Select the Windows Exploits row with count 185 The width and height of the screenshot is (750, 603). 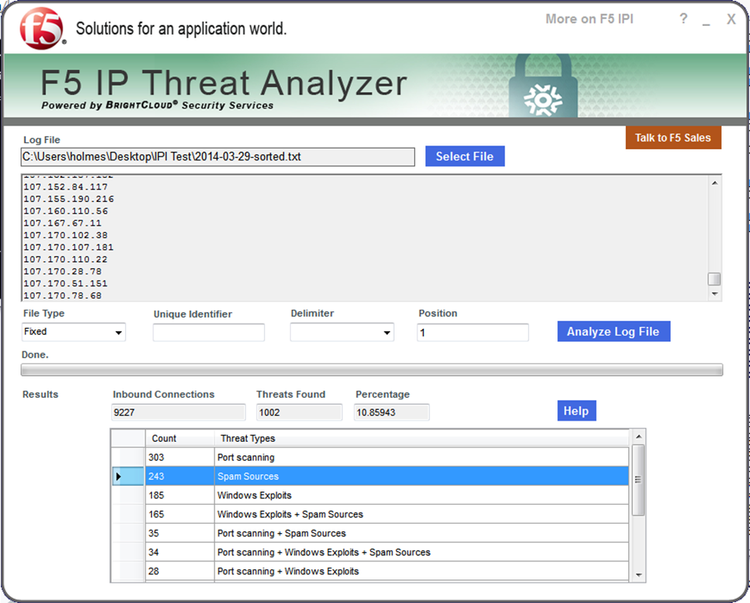tap(370, 495)
